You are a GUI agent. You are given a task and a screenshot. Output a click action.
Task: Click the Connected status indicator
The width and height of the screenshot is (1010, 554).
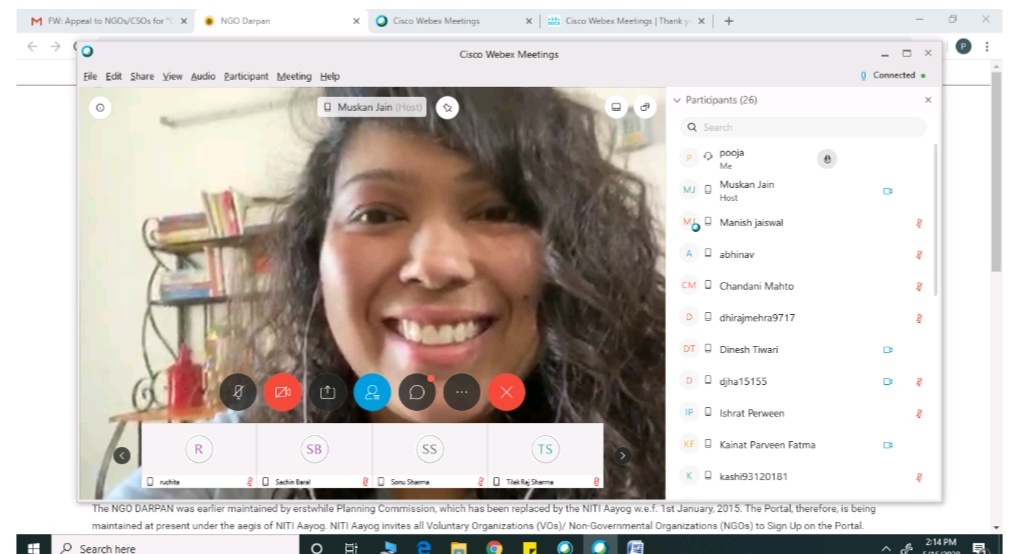[x=893, y=75]
